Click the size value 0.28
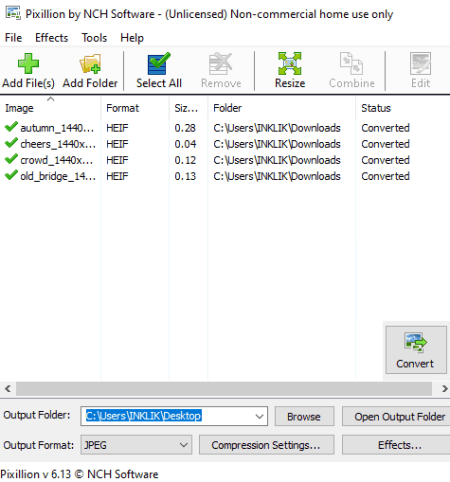450x482 pixels. coord(185,128)
